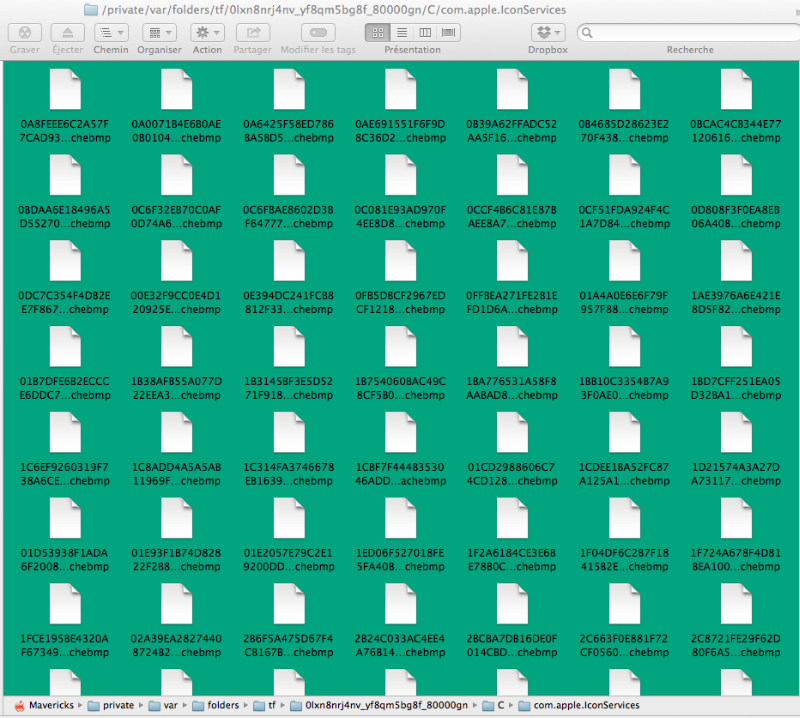Click the file name 01D53938F1ADA

(x=65, y=560)
